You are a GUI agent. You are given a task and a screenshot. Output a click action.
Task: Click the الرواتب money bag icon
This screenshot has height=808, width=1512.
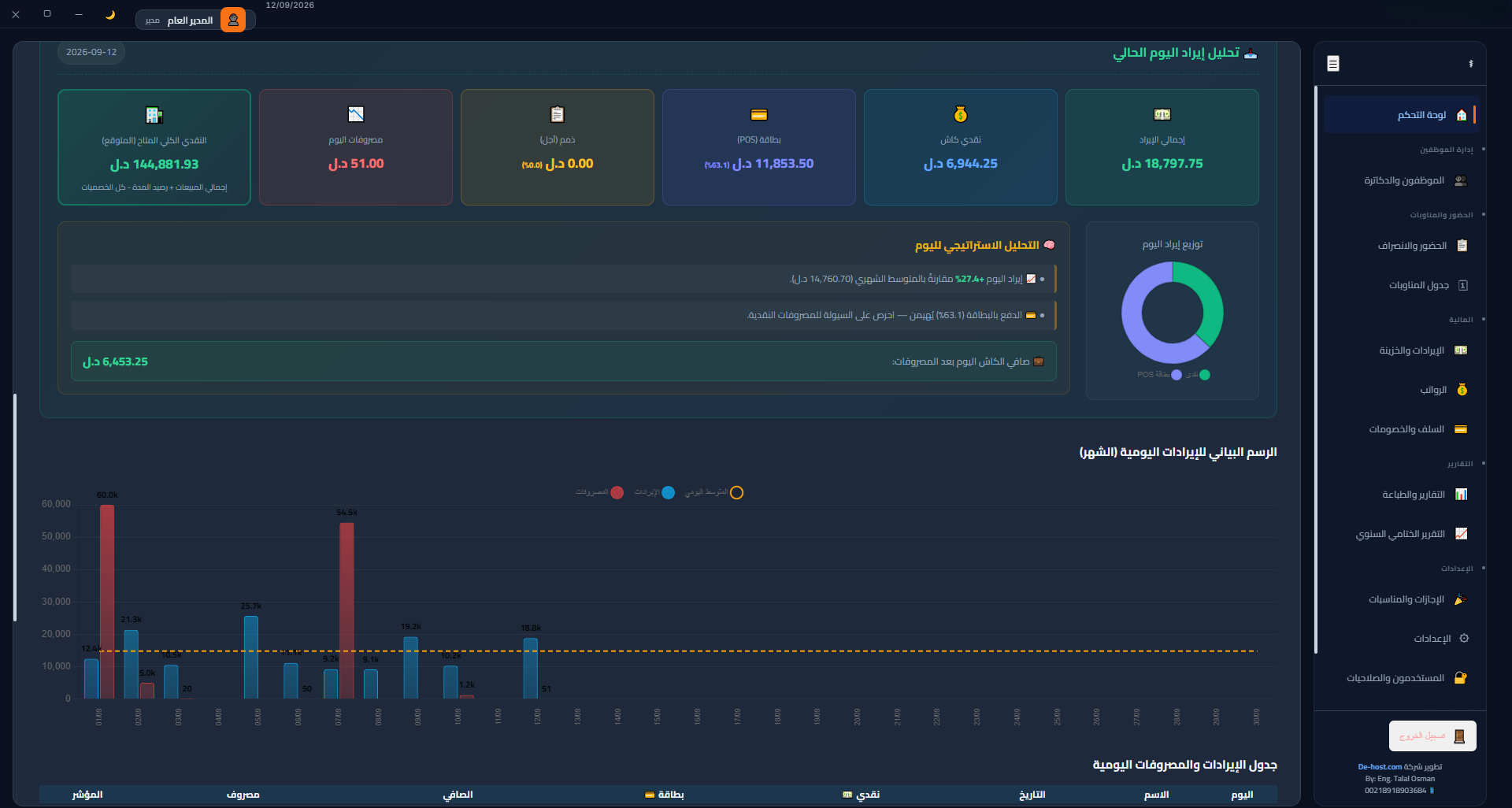1462,390
